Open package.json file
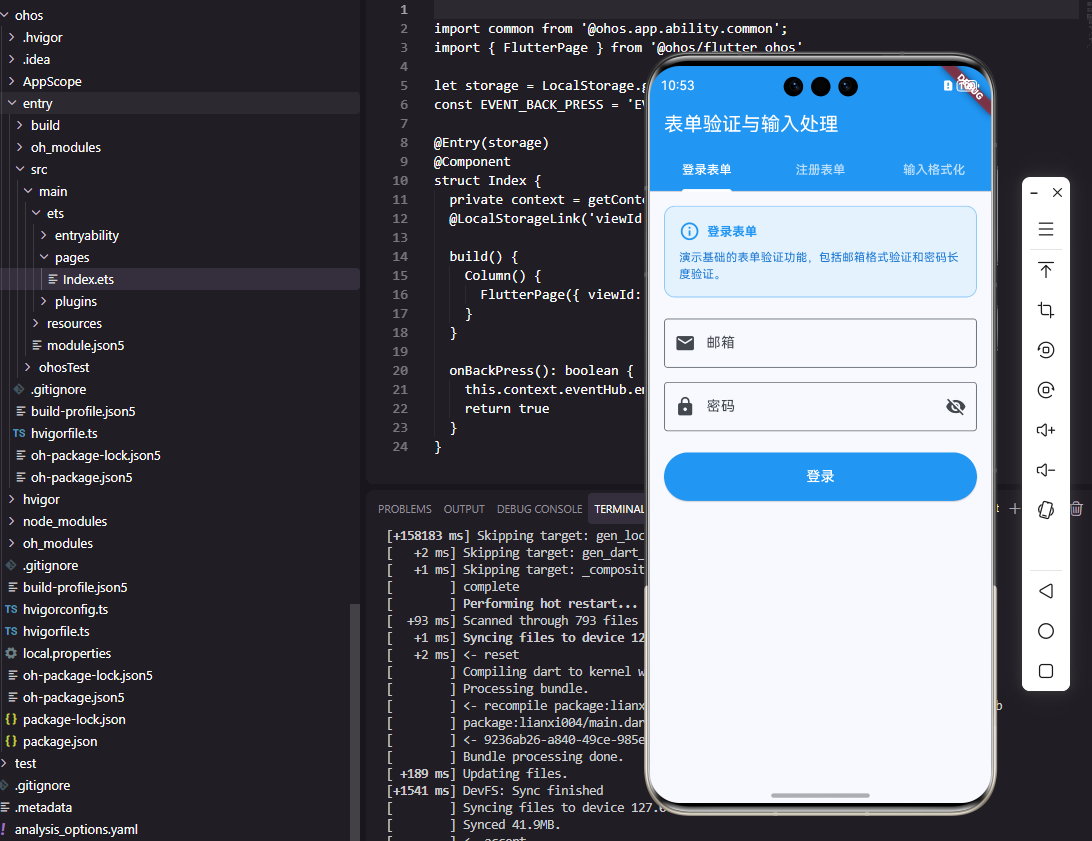This screenshot has height=841, width=1092. tap(60, 741)
